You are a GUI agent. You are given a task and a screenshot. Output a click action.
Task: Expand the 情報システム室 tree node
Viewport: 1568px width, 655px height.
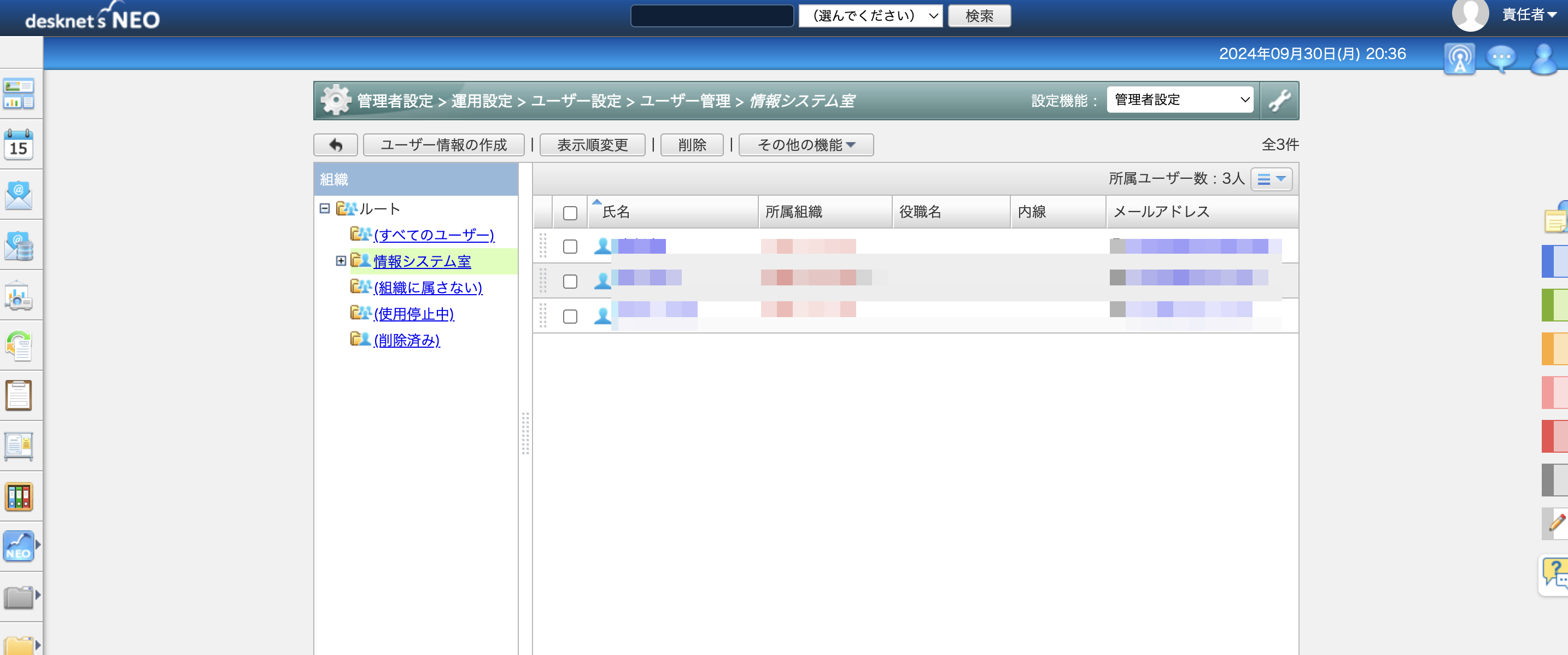tap(341, 261)
